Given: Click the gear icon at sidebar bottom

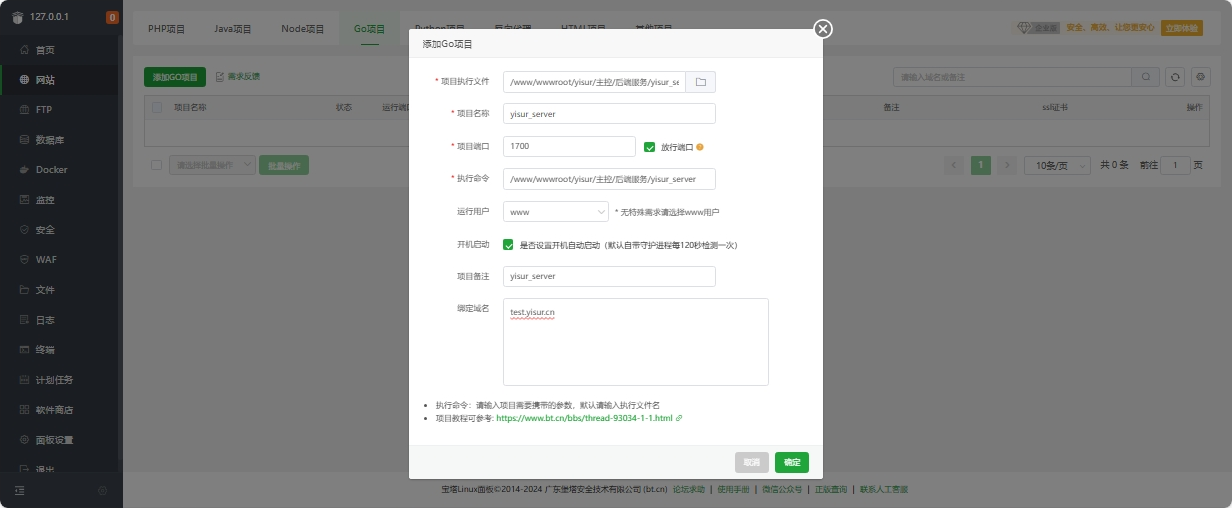Looking at the screenshot, I should (102, 490).
